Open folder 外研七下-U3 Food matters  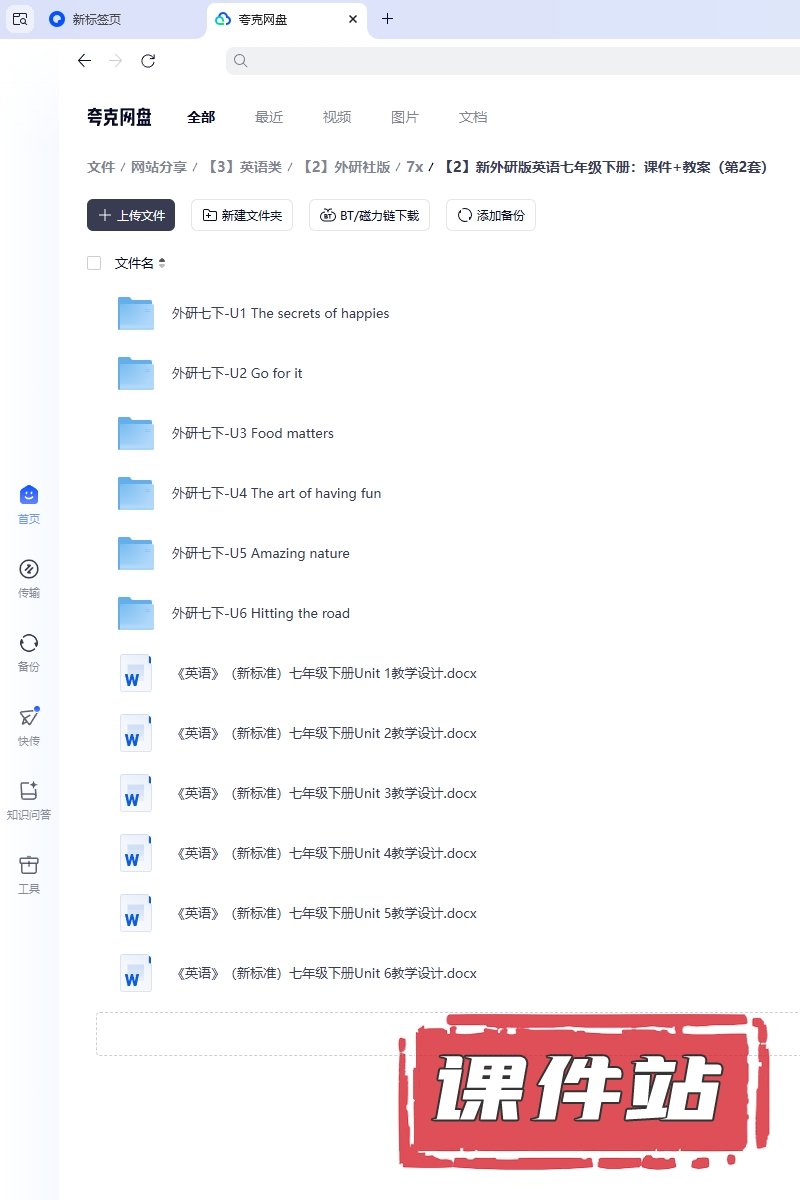coord(252,433)
